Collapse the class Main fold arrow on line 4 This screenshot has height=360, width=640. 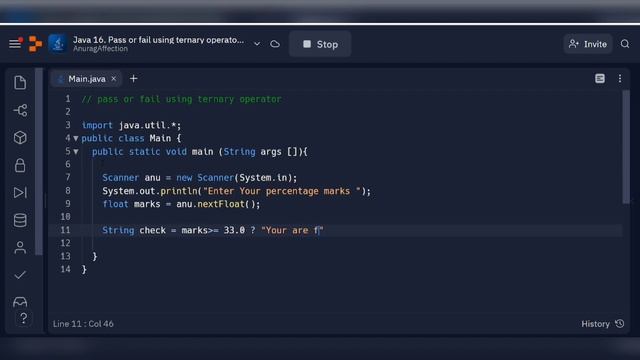tap(76, 139)
